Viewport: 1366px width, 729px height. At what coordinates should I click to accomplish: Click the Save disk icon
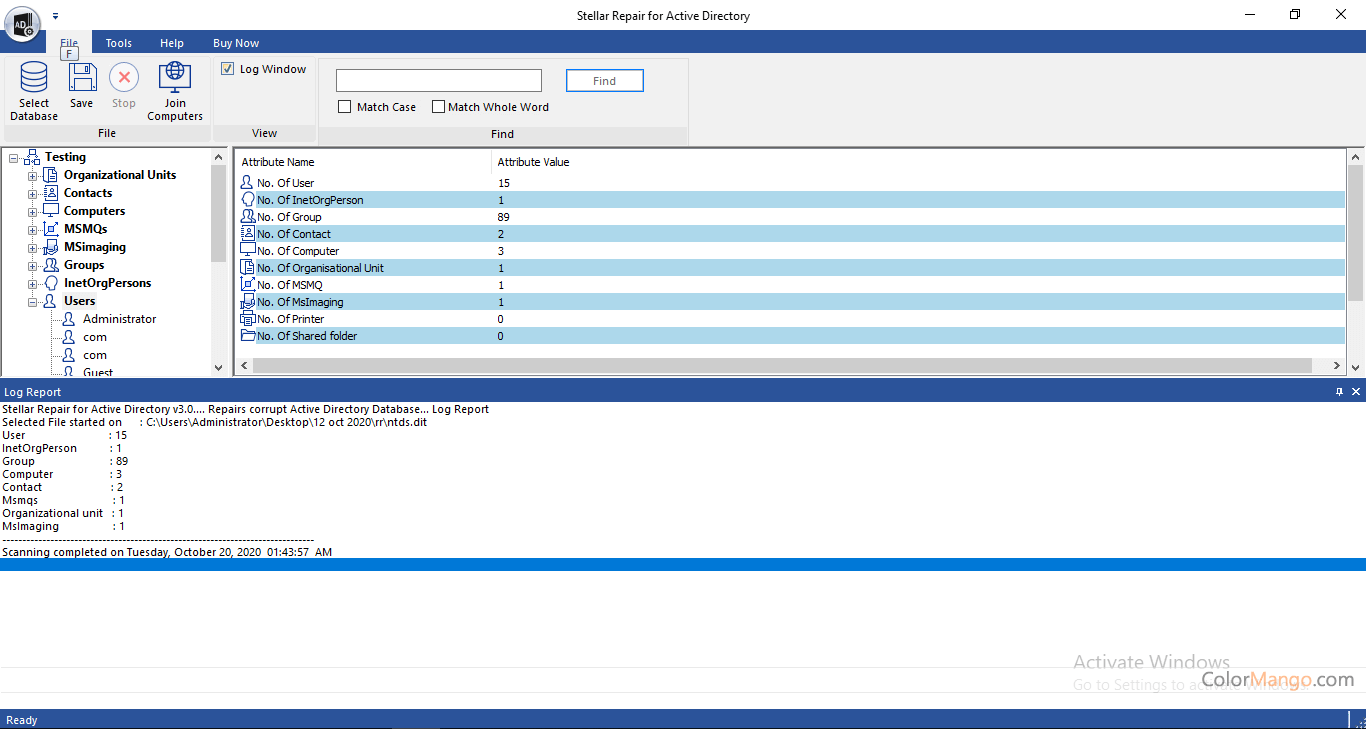[x=81, y=78]
